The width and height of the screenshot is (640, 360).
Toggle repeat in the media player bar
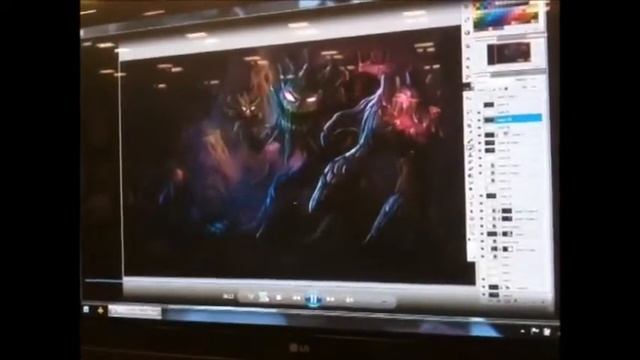[x=264, y=298]
